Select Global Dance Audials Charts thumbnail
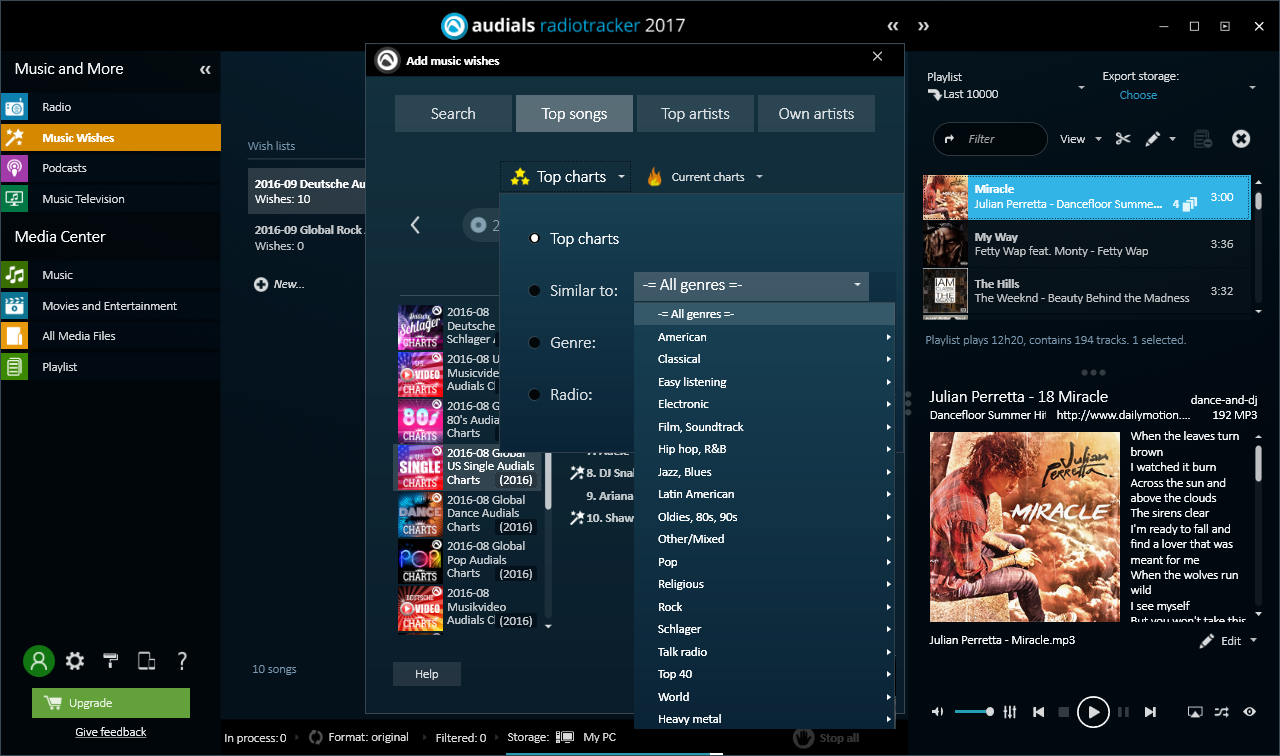The image size is (1280, 756). click(x=420, y=514)
